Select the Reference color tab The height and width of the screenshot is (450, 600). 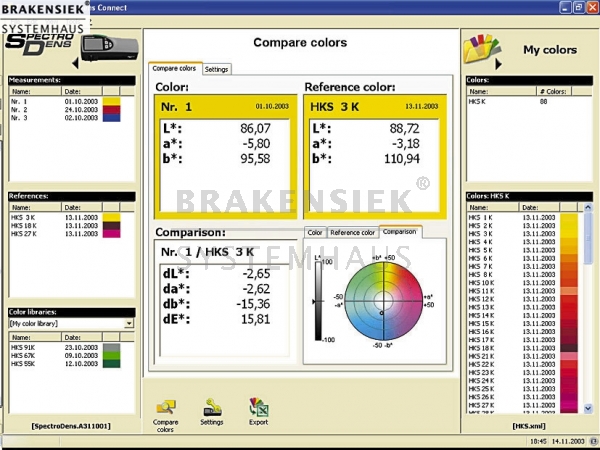pyautogui.click(x=352, y=232)
